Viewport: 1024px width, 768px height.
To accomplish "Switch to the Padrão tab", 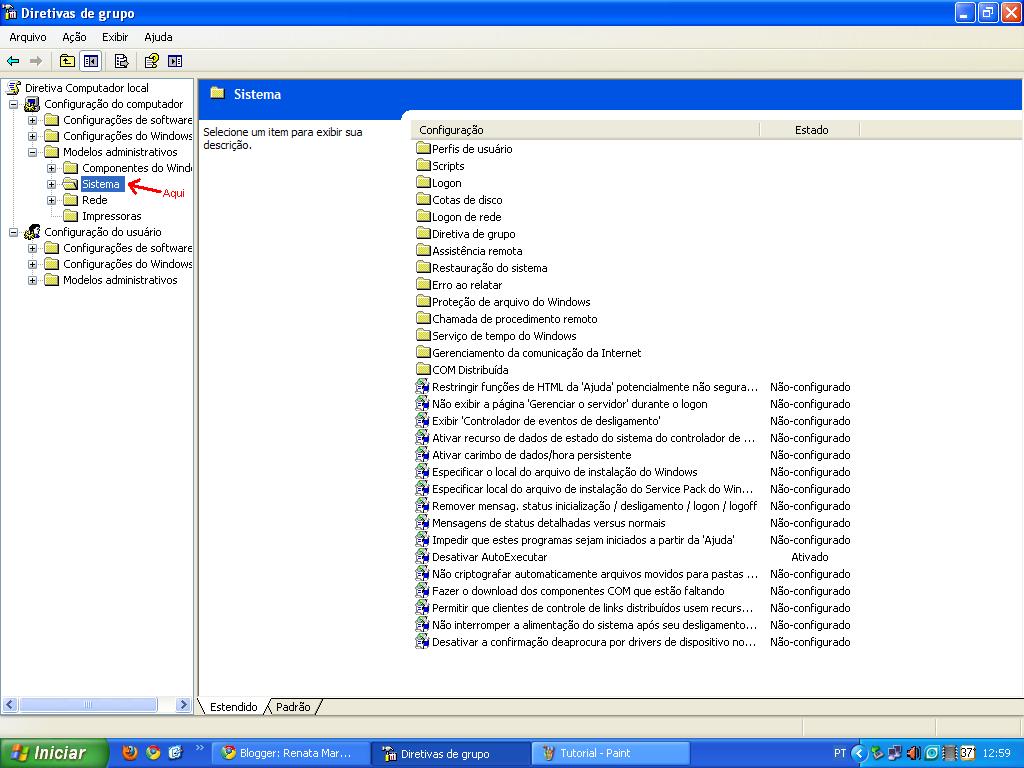I will pos(293,707).
